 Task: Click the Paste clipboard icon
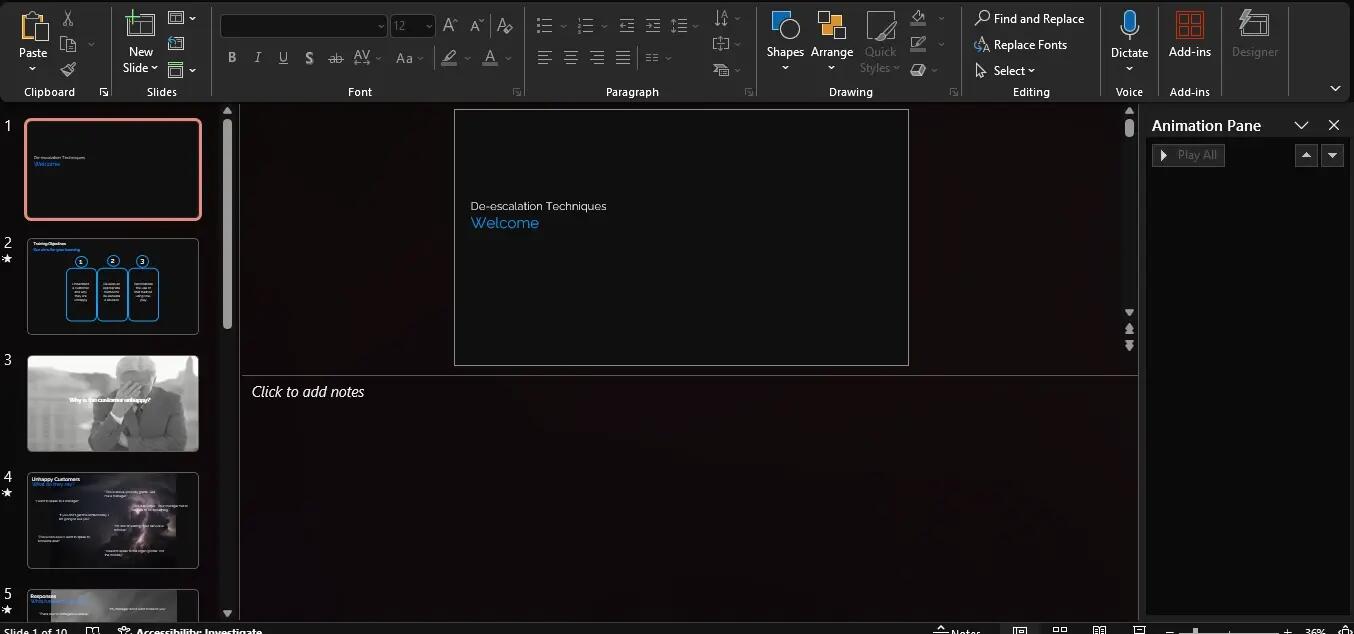coord(33,27)
